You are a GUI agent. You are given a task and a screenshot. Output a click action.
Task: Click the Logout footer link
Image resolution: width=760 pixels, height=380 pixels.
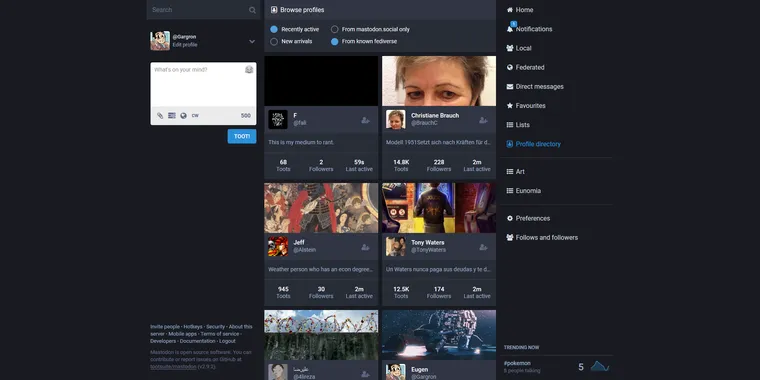point(227,341)
